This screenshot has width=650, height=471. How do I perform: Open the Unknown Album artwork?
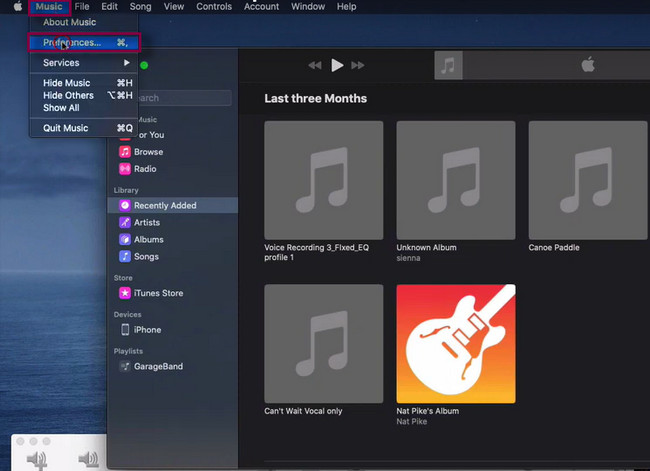(x=456, y=180)
